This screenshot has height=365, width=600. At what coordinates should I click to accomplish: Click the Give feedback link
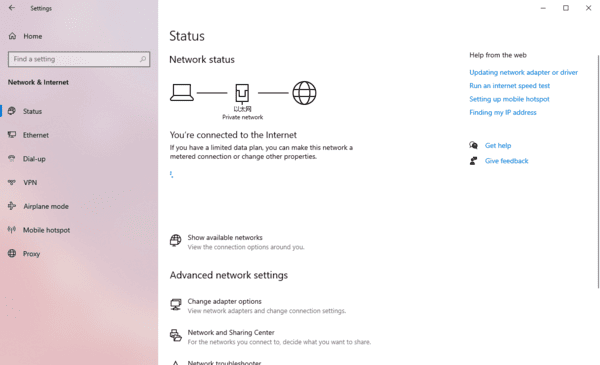[x=506, y=161]
